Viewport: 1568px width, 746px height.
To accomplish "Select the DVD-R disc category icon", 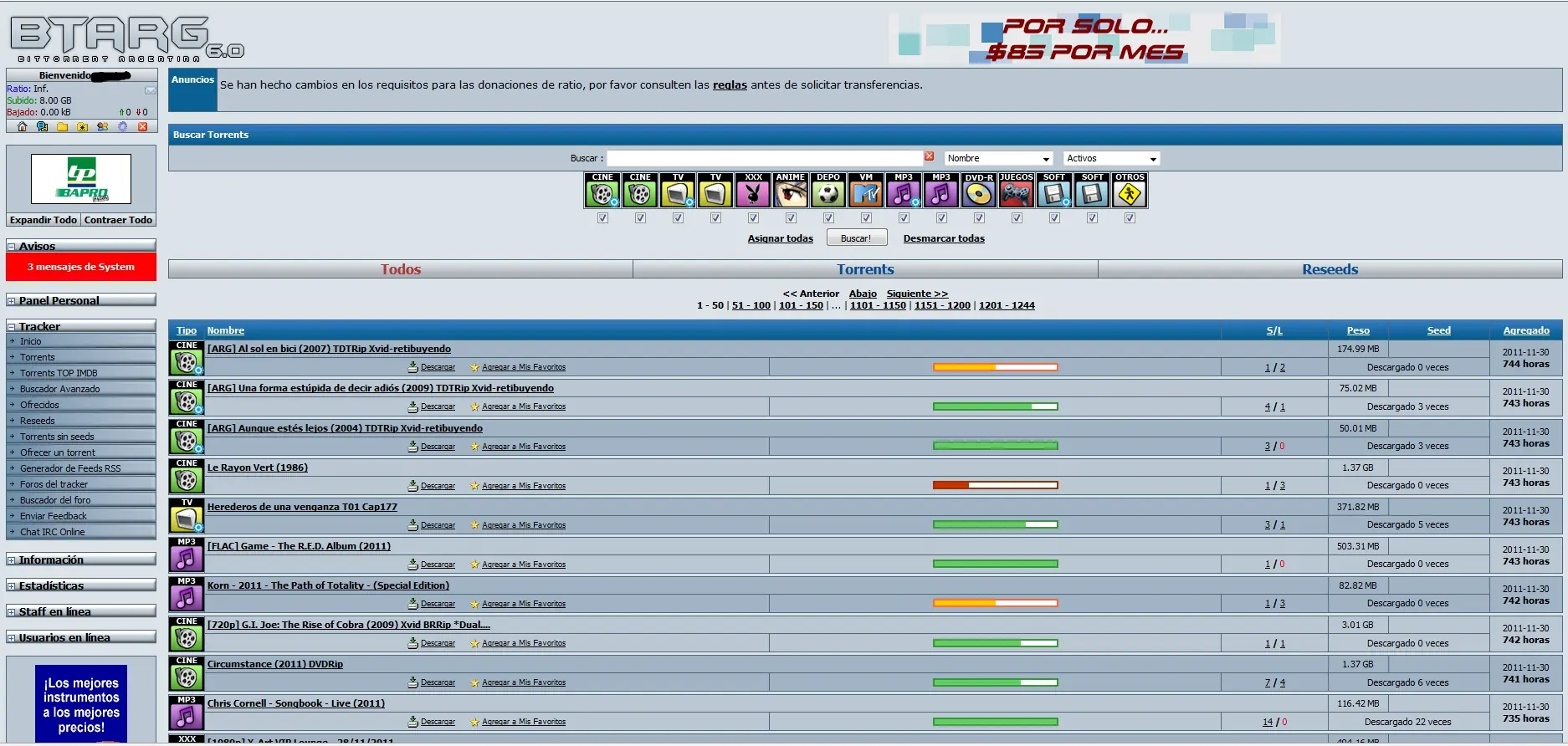I will pyautogui.click(x=979, y=191).
